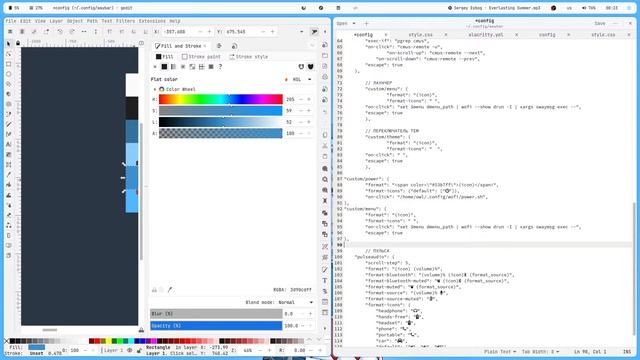The width and height of the screenshot is (640, 360).
Task: Increase the Hue value with plus button
Action: [x=309, y=99]
